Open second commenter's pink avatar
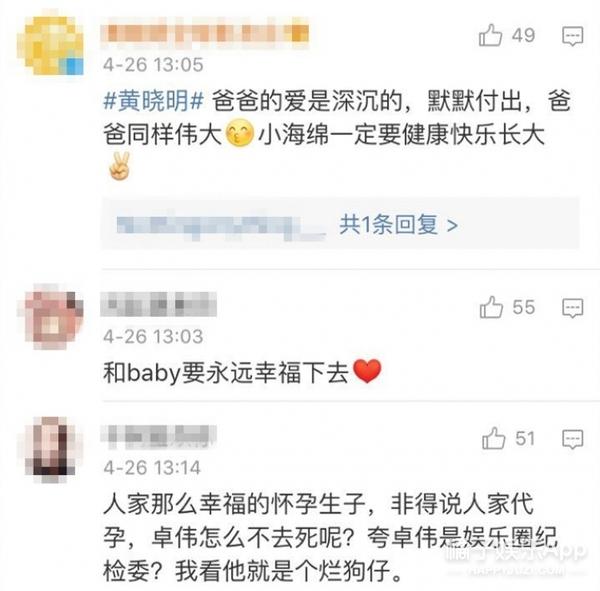This screenshot has height=591, width=600. pyautogui.click(x=51, y=317)
